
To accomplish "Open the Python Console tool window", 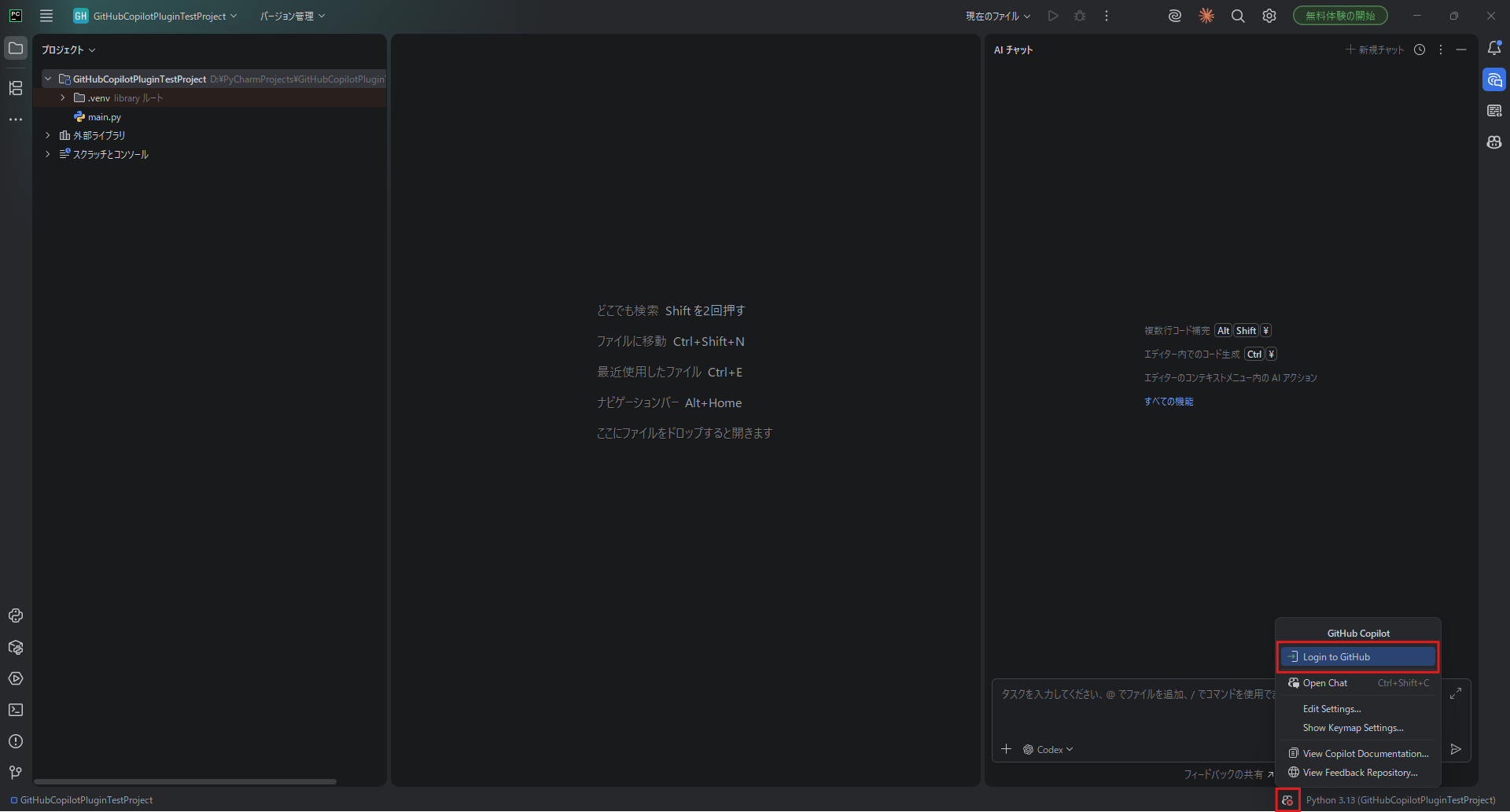I will pos(16,615).
